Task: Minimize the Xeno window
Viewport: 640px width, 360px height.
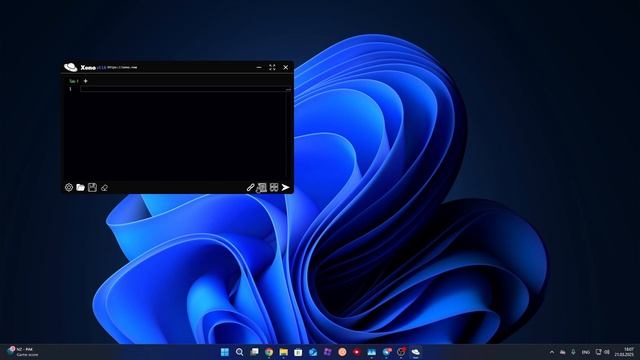Action: (259, 67)
